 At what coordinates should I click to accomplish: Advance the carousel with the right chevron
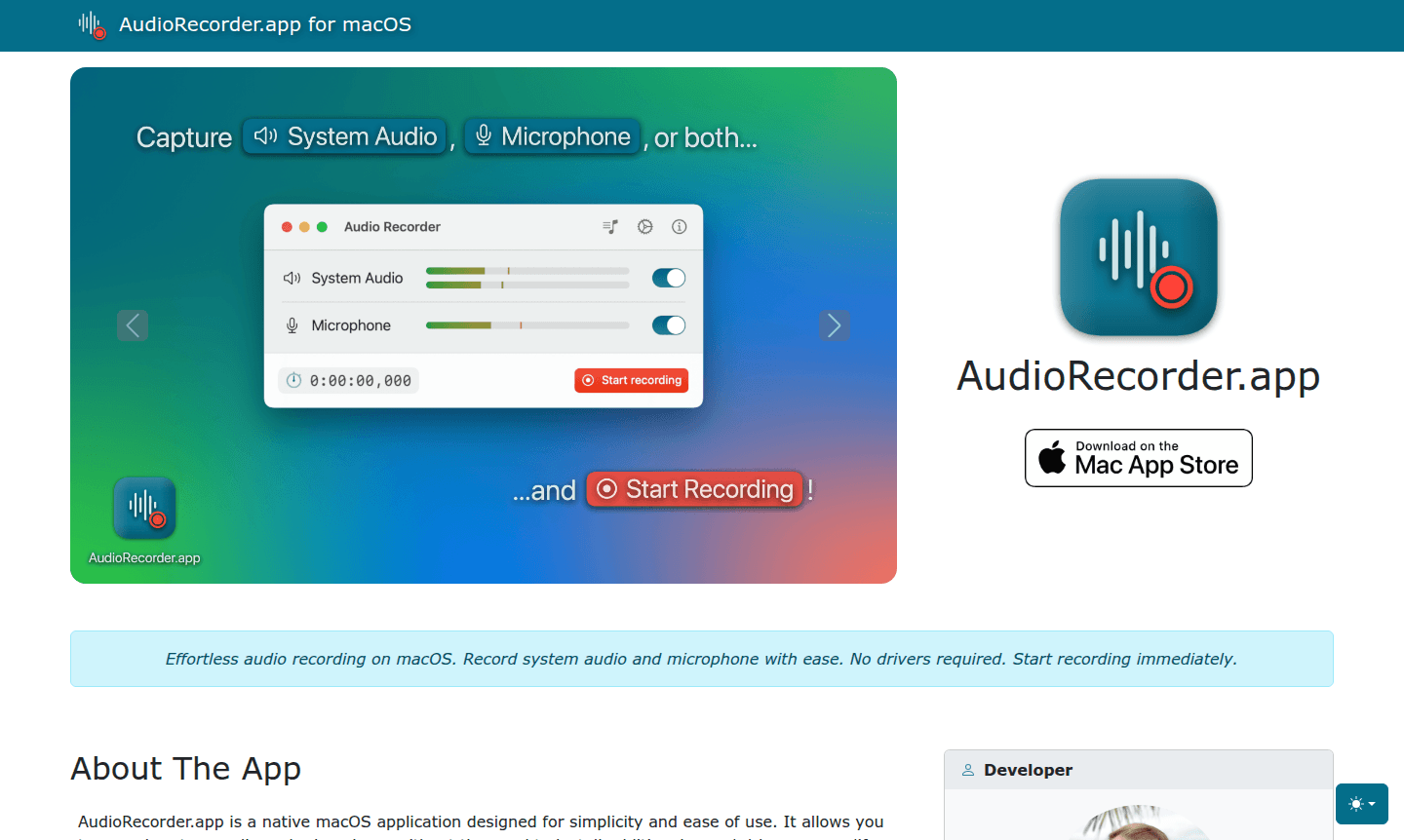834,325
